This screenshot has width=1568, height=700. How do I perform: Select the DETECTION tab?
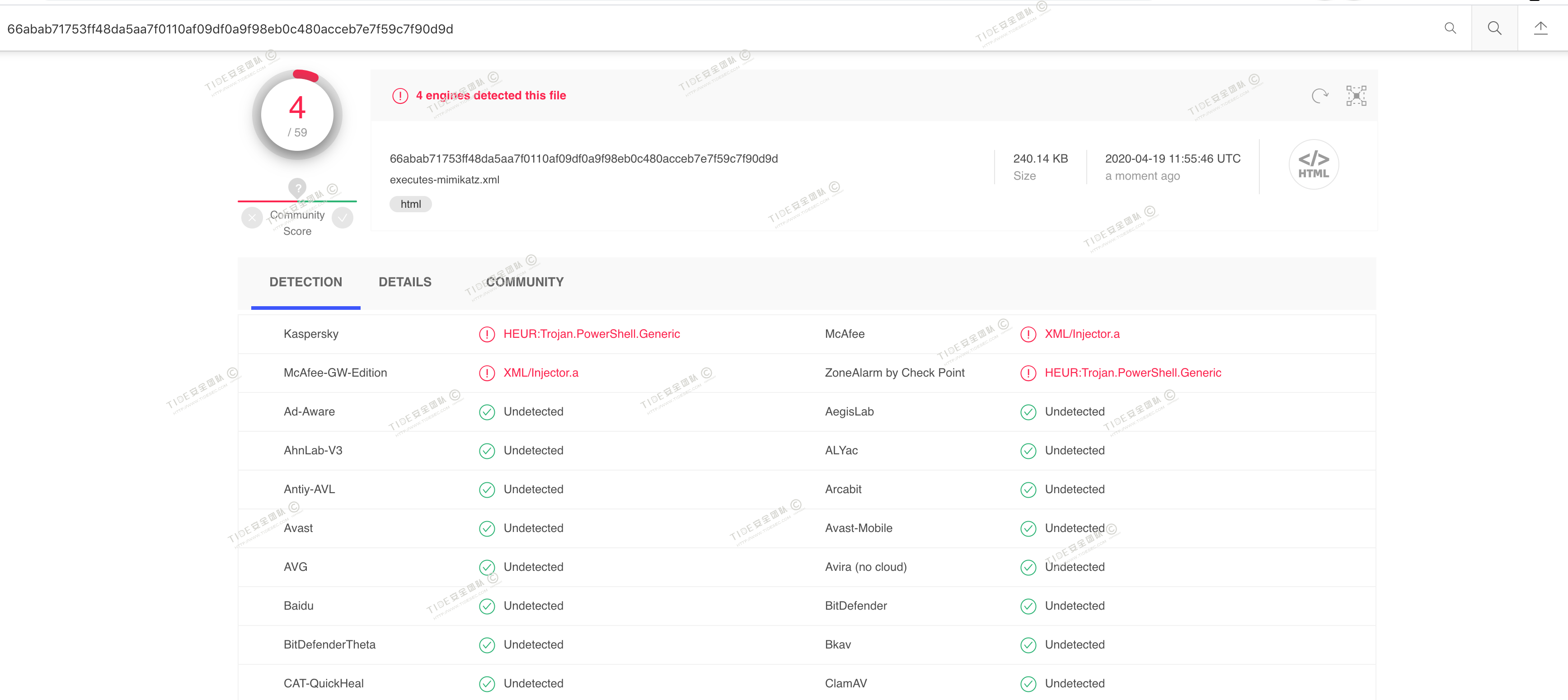(305, 282)
